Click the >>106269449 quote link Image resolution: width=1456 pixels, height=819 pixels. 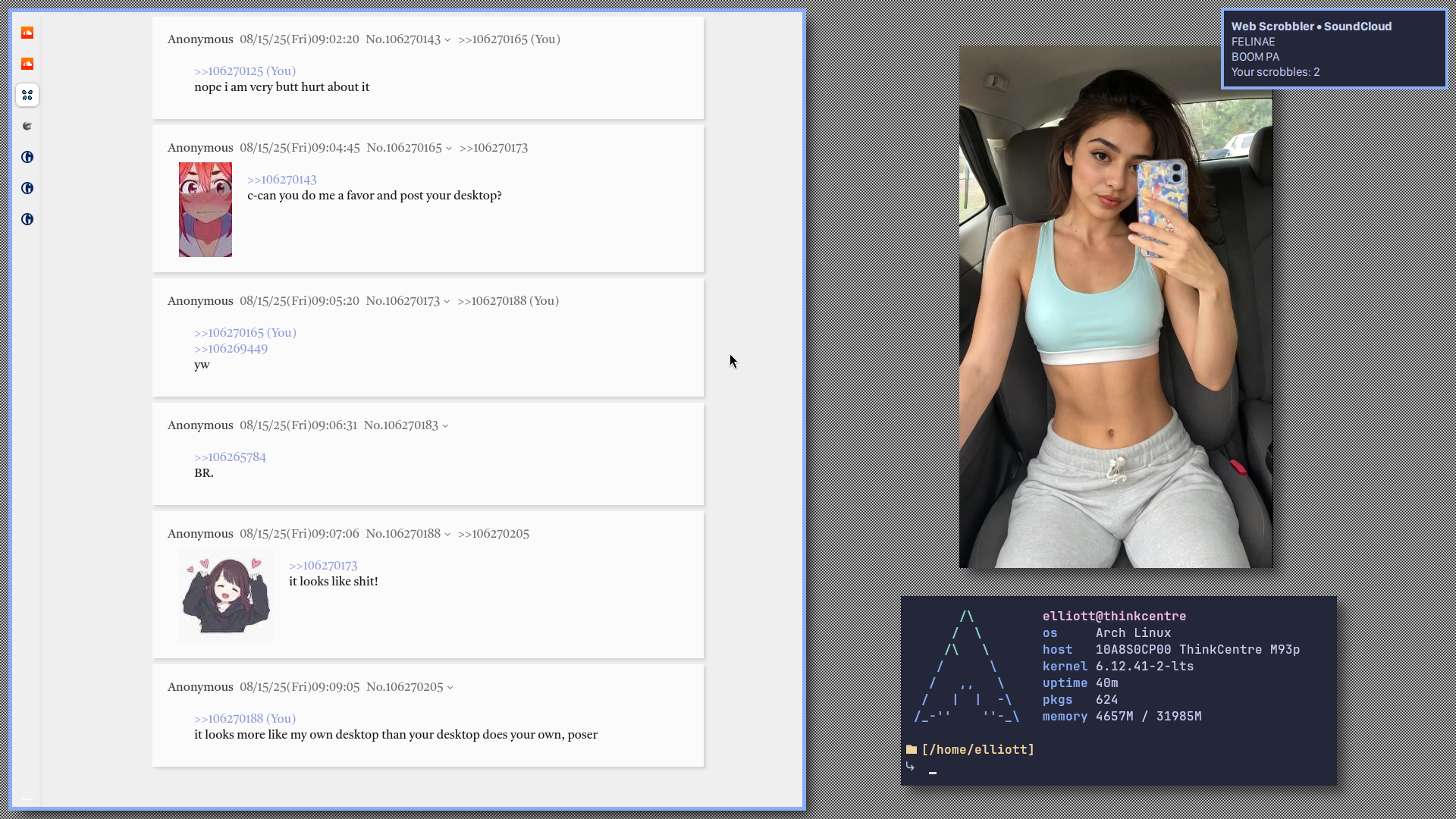[x=231, y=349]
